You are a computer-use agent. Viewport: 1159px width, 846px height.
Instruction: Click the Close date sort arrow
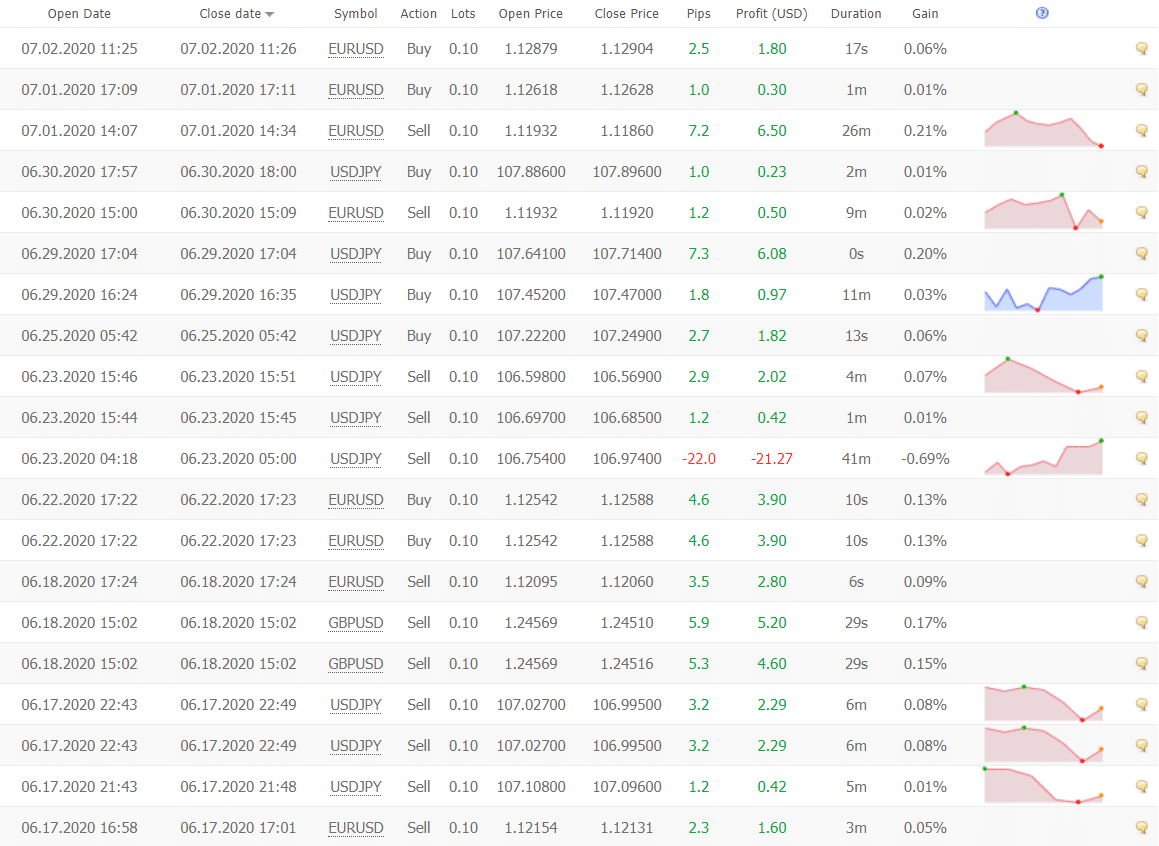click(270, 15)
